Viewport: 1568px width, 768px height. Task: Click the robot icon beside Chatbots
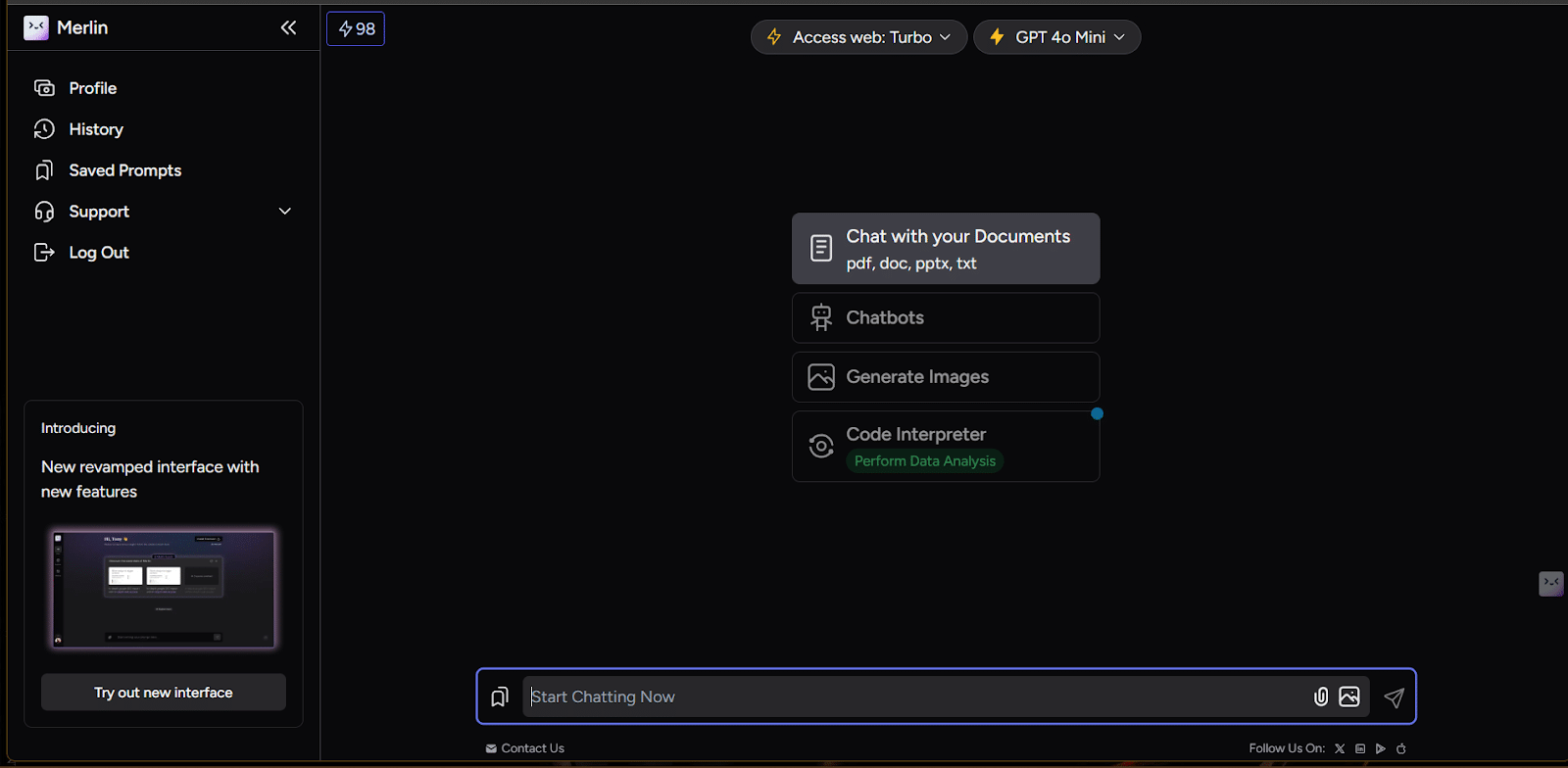(x=821, y=317)
